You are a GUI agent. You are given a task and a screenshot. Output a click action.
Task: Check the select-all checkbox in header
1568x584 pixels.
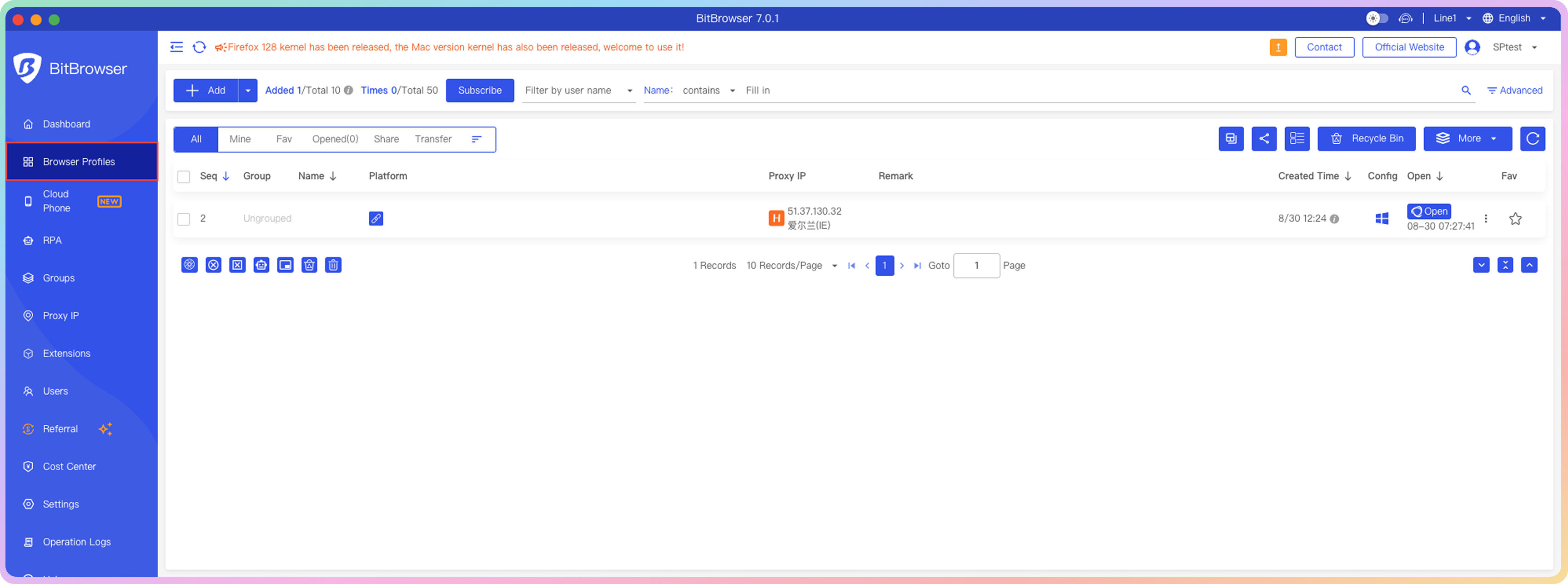pyautogui.click(x=184, y=176)
